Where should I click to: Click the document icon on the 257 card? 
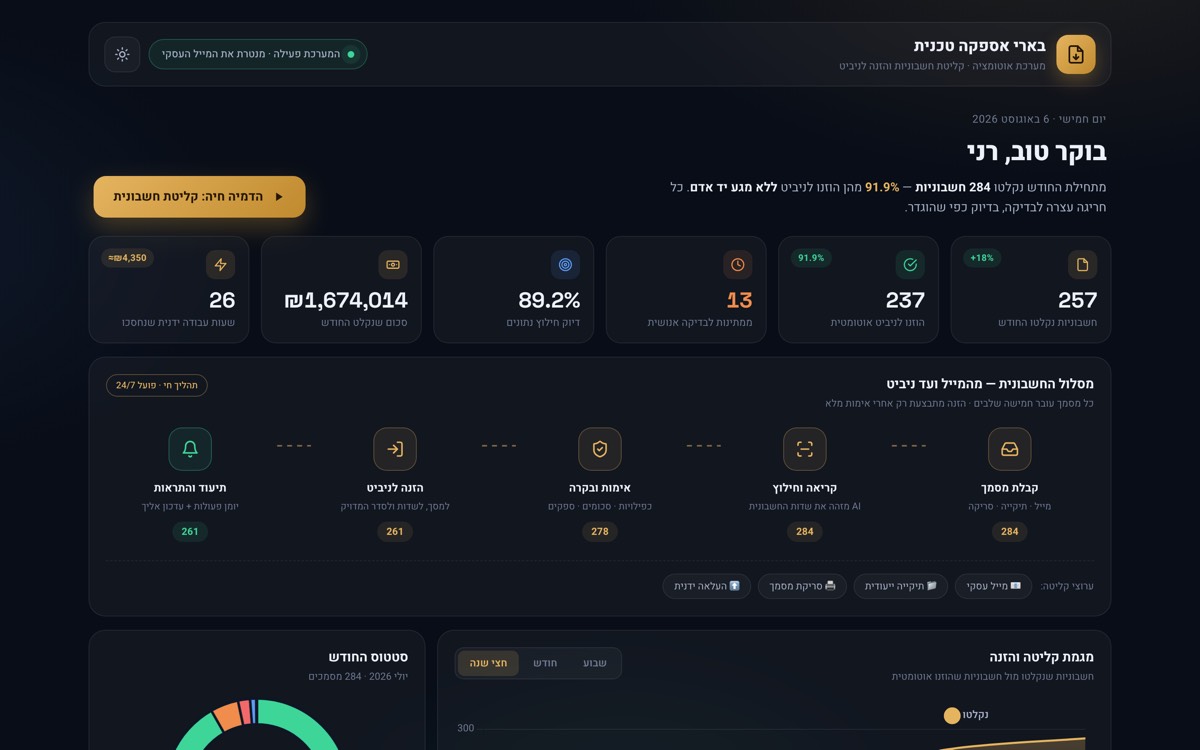1082,265
